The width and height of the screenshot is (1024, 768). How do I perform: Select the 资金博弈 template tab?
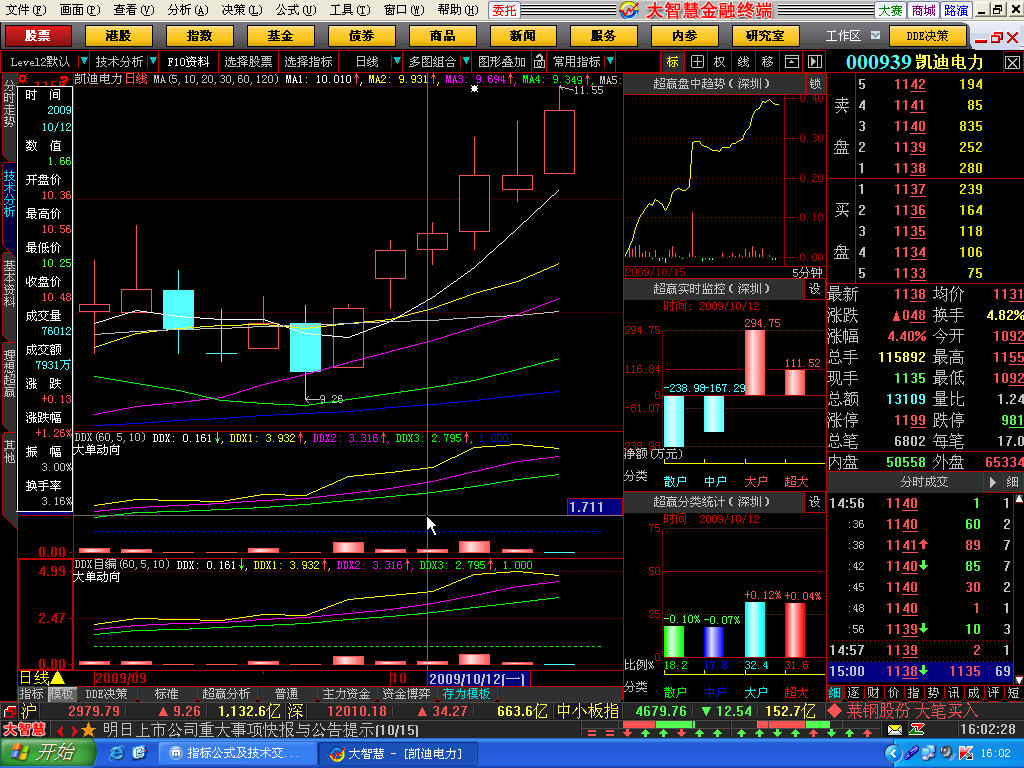point(406,694)
